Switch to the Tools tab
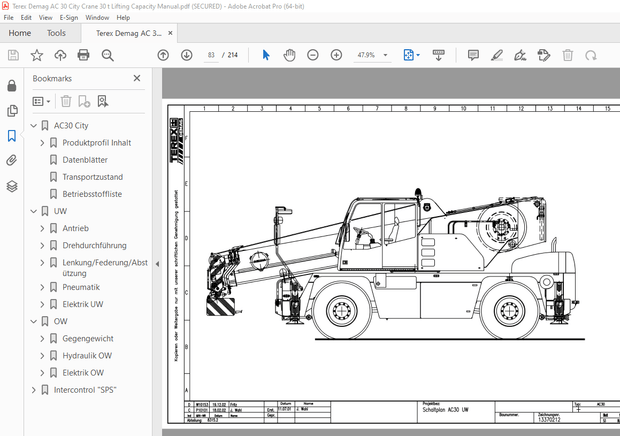Screen dimensions: 620x436 coord(56,33)
